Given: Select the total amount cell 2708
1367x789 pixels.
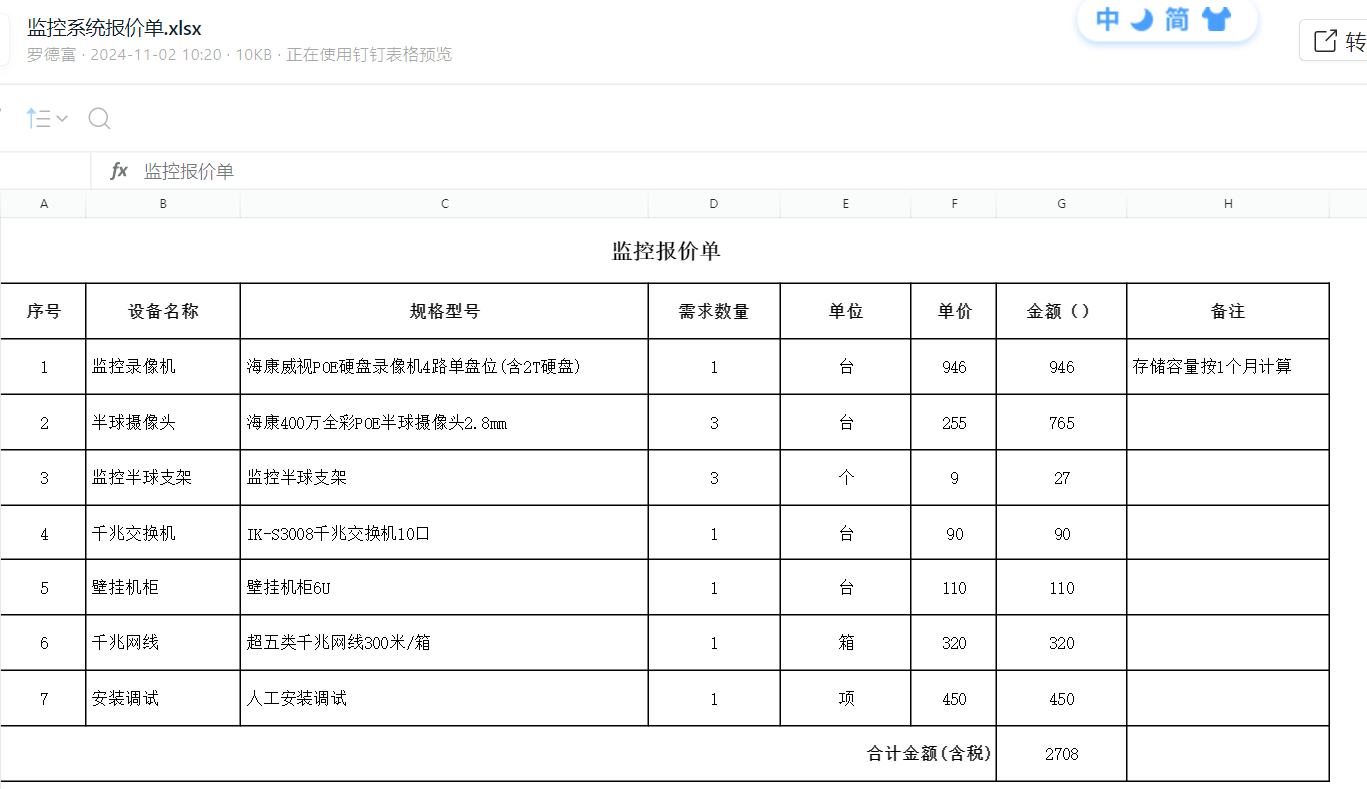Looking at the screenshot, I should click(1061, 754).
